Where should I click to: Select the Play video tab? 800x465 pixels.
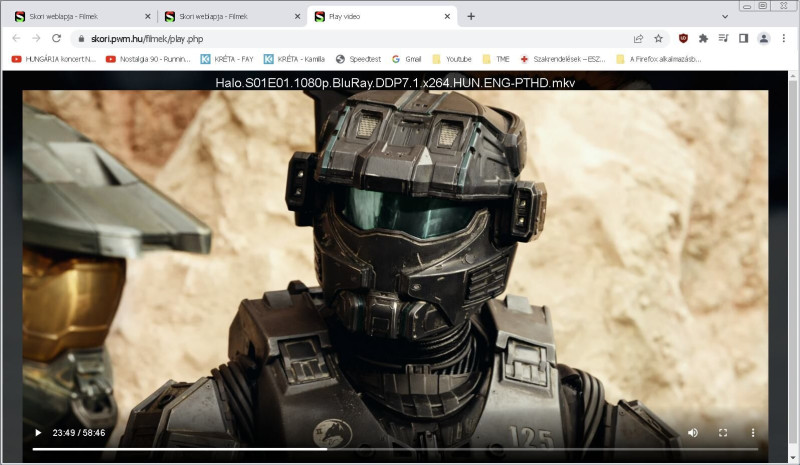pos(383,16)
